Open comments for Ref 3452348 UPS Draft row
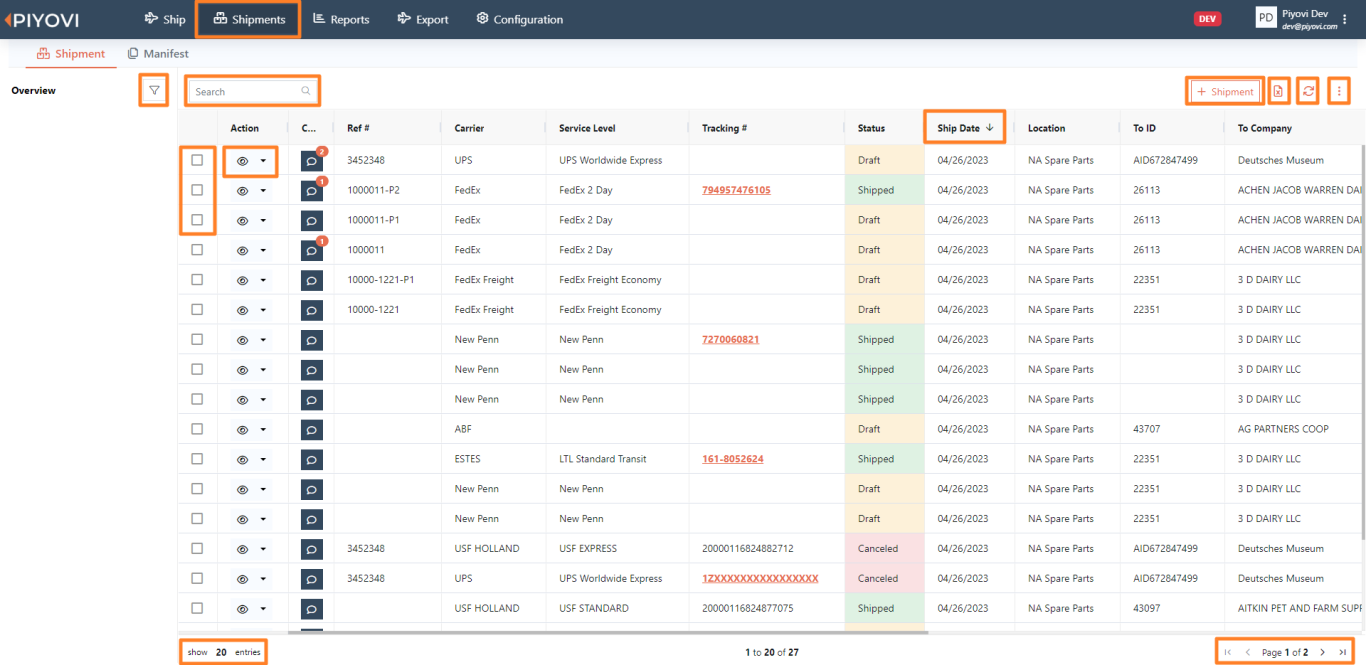 pos(312,161)
